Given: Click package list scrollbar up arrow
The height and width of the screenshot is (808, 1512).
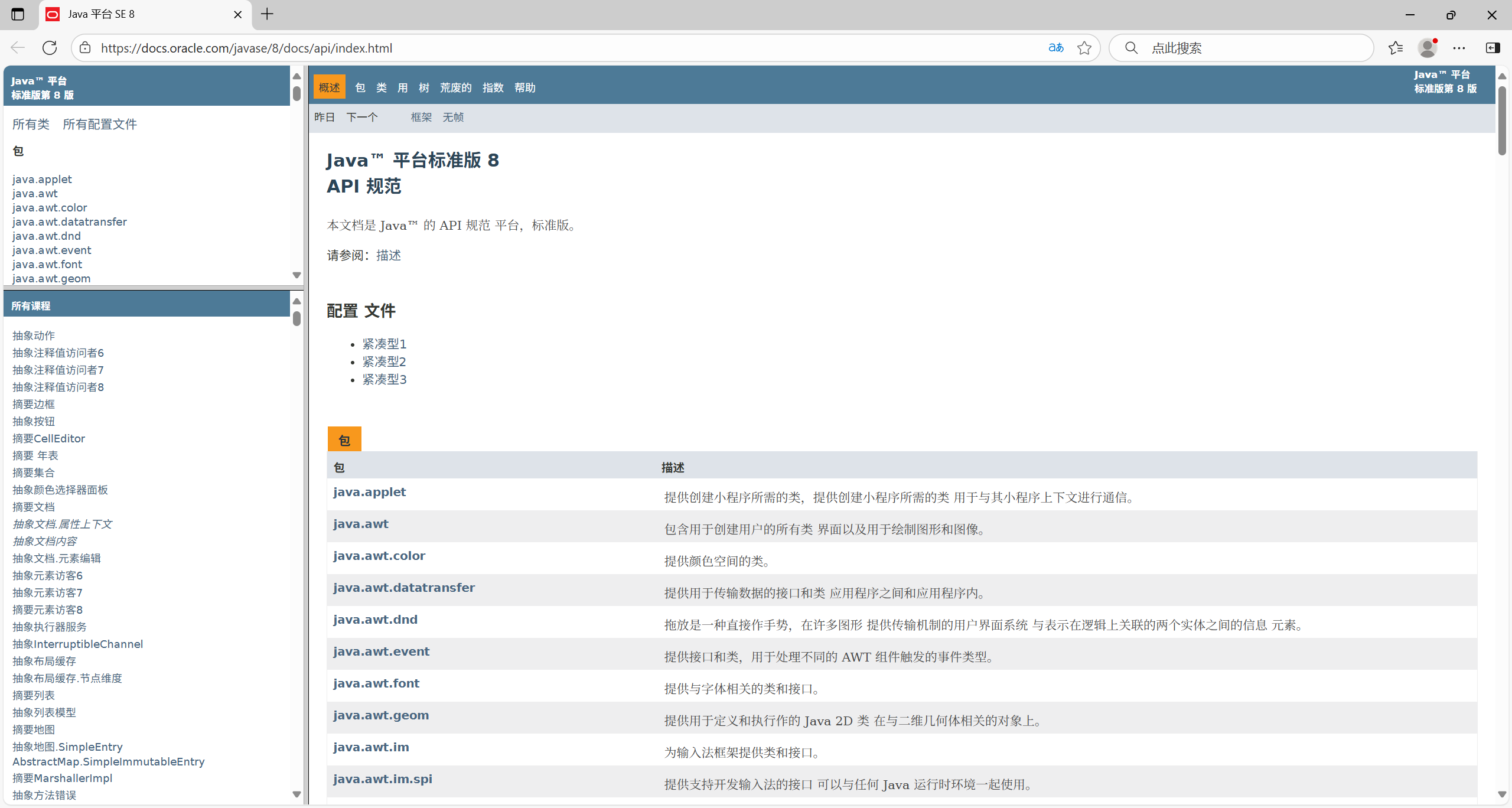Looking at the screenshot, I should [x=296, y=76].
